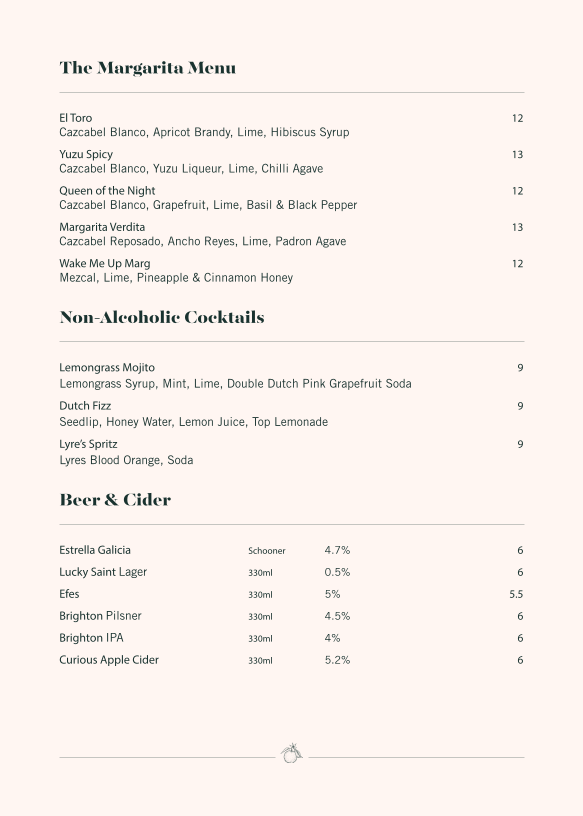Click the Schooner size label
This screenshot has width=583, height=816.
click(x=267, y=551)
